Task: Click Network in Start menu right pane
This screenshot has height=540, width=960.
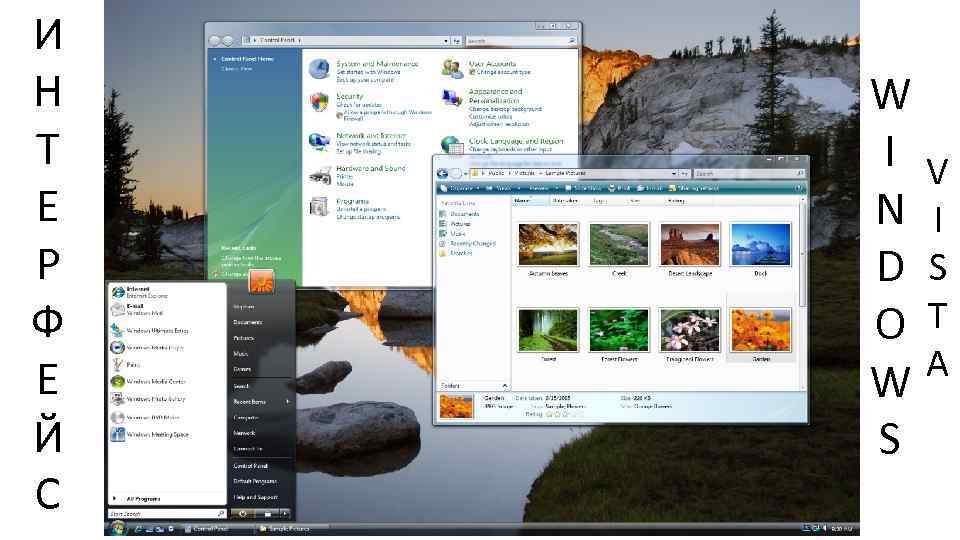Action: click(244, 433)
